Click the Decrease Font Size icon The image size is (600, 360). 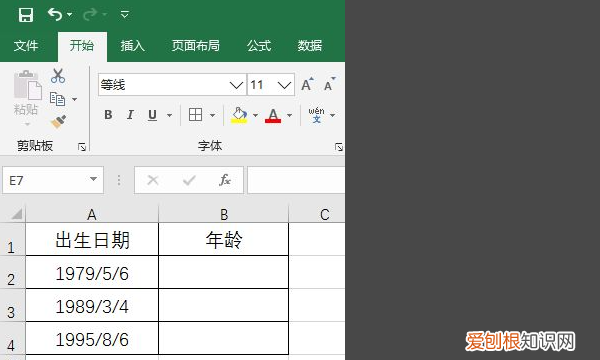(x=329, y=85)
